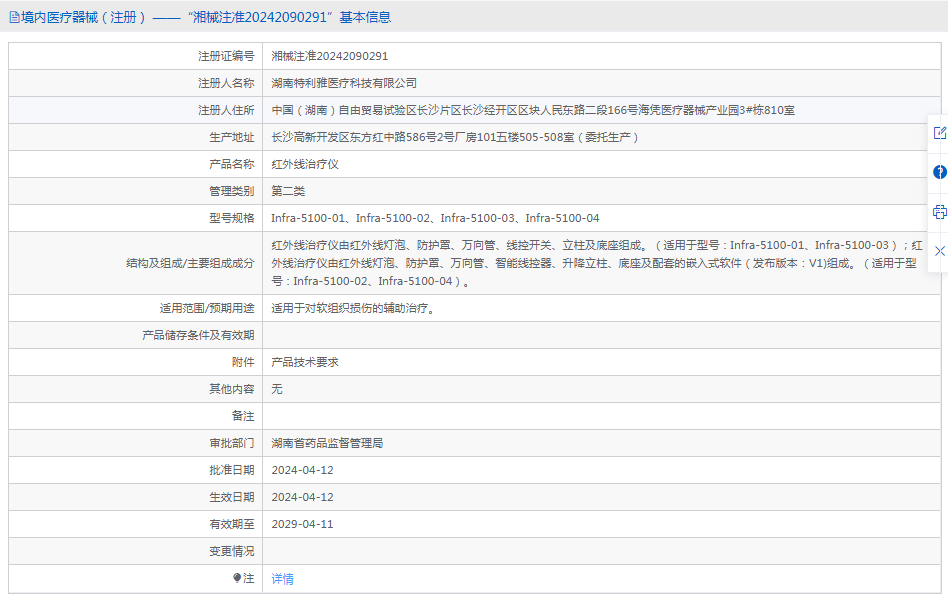
Task: Click the production address 长沙高新开发区东方红中路586号
Action: pos(455,137)
